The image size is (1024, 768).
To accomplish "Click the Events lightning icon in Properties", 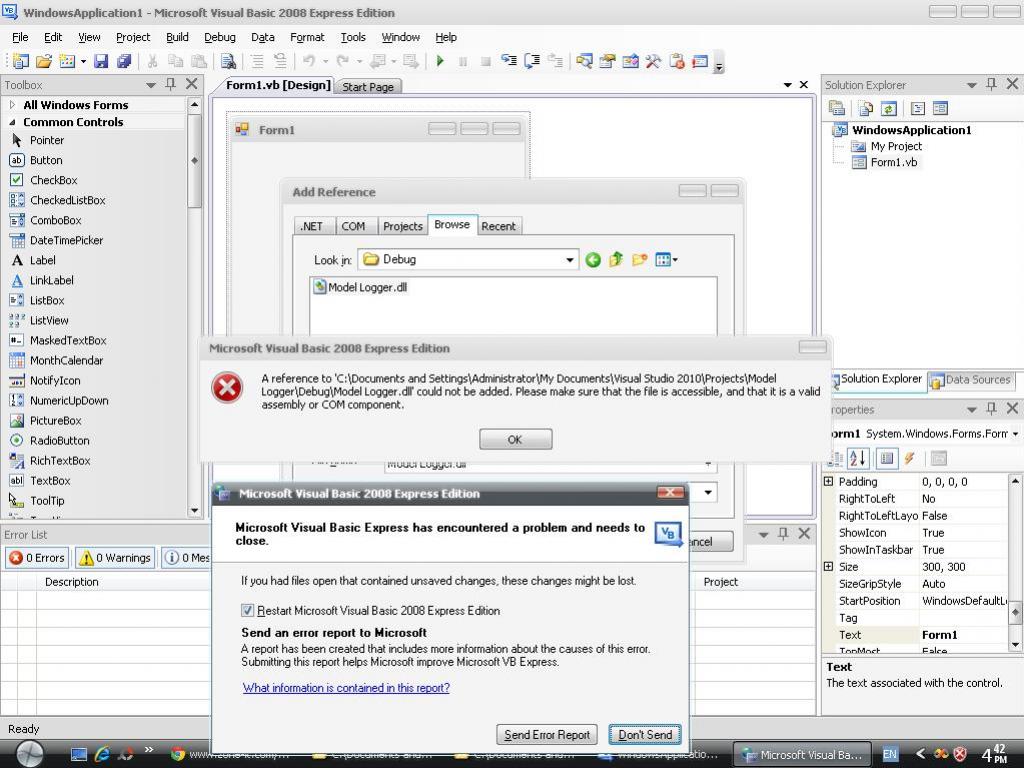I will pos(910,458).
